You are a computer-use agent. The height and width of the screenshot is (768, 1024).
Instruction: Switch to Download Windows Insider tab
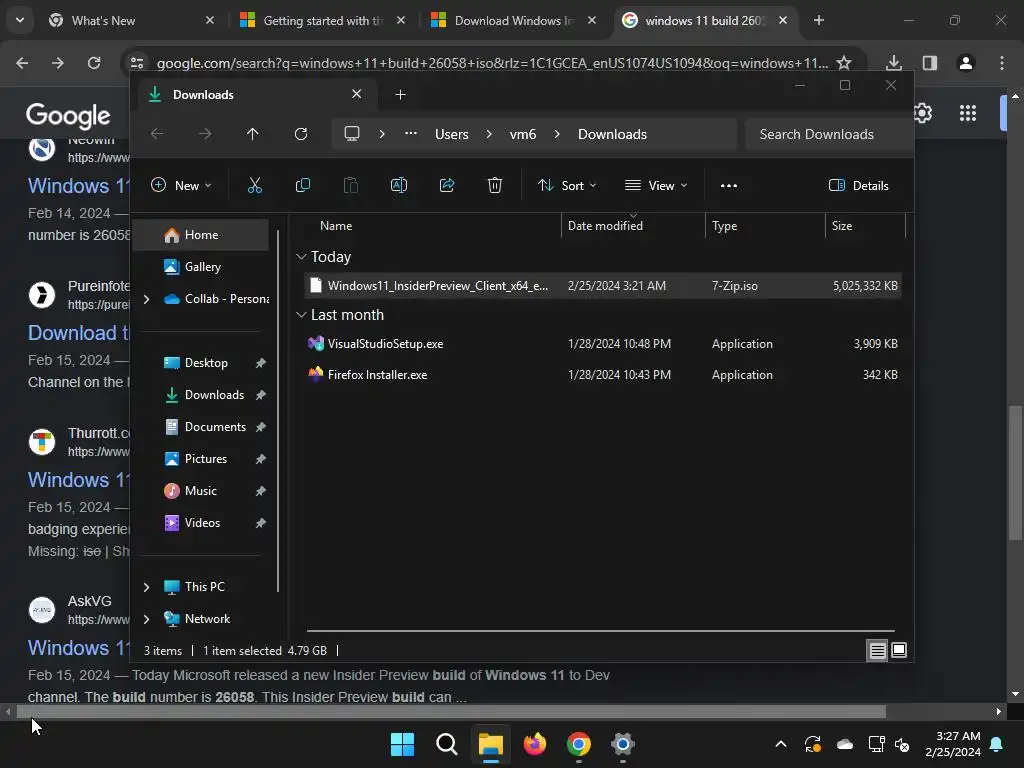[x=515, y=20]
